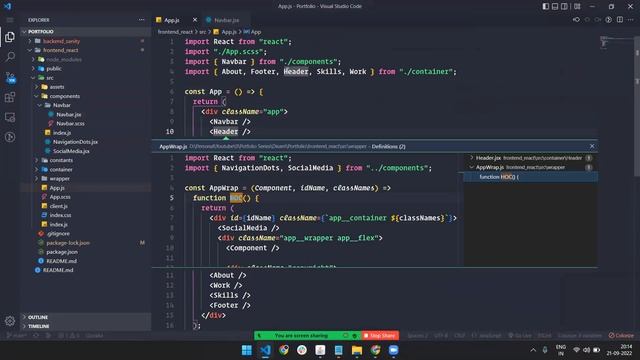
Task: Open the Customize Layout button
Action: [x=577, y=6]
